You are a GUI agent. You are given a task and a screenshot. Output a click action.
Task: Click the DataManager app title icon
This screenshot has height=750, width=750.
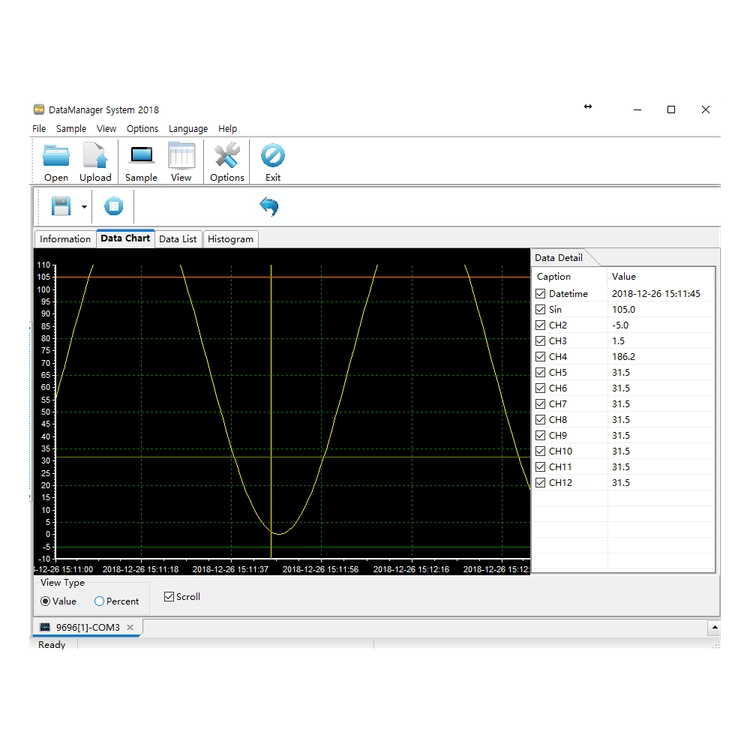[x=39, y=110]
